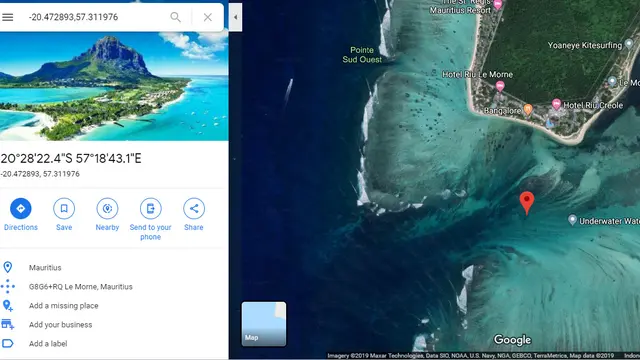Click the plus code dots icon
640x360 pixels.
pyautogui.click(x=7, y=287)
